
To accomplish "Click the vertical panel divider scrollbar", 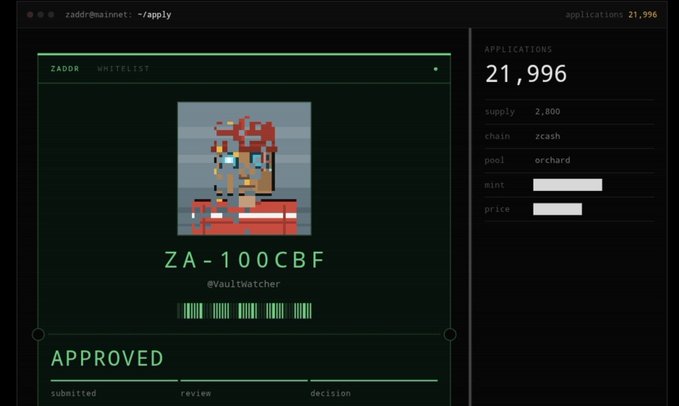I will pyautogui.click(x=470, y=217).
